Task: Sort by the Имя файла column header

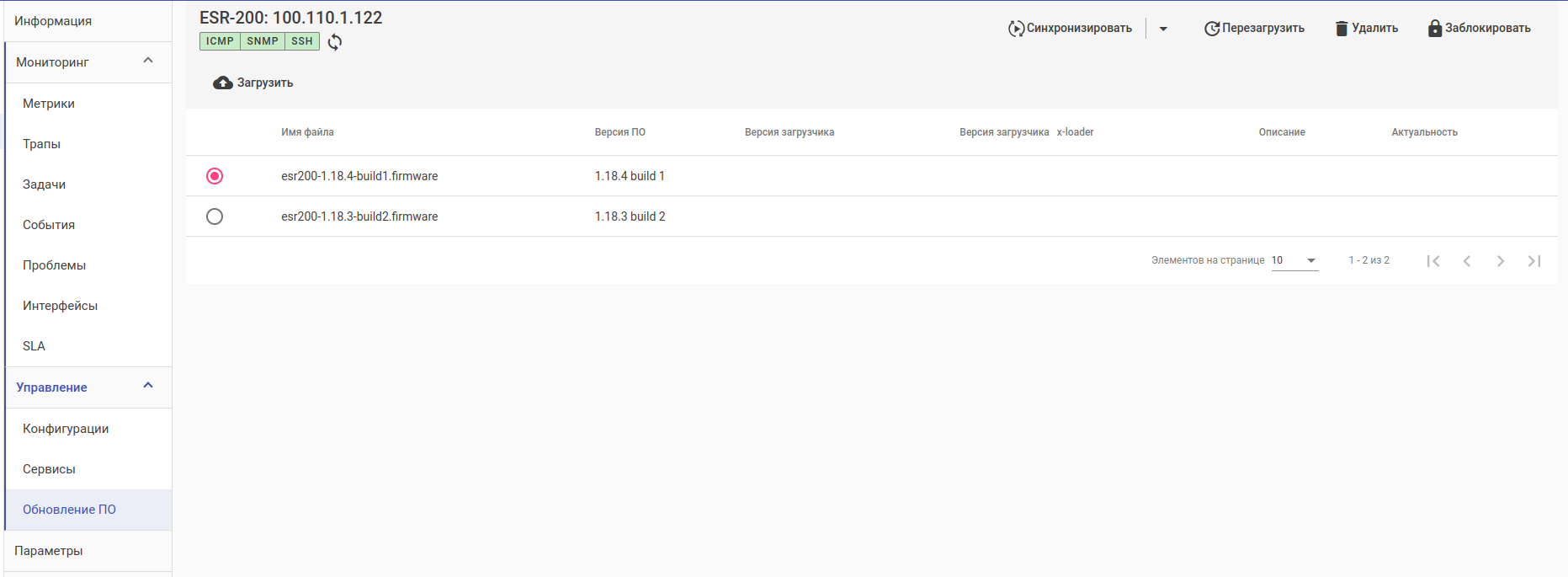Action: click(307, 132)
